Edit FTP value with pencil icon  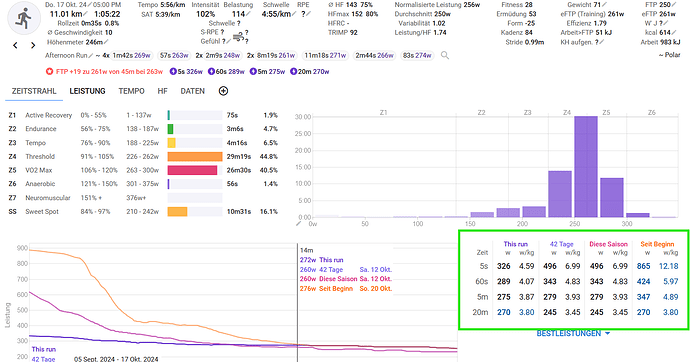[674, 5]
